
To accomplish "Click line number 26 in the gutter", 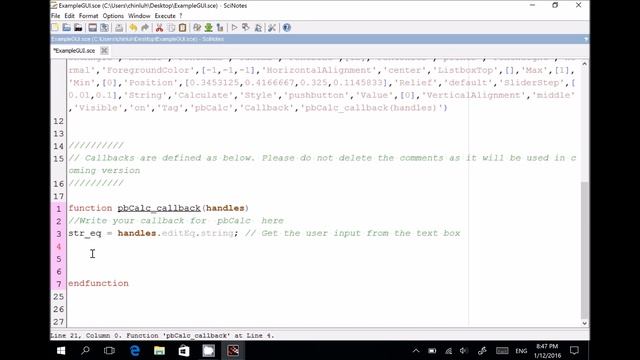I will pyautogui.click(x=58, y=309).
